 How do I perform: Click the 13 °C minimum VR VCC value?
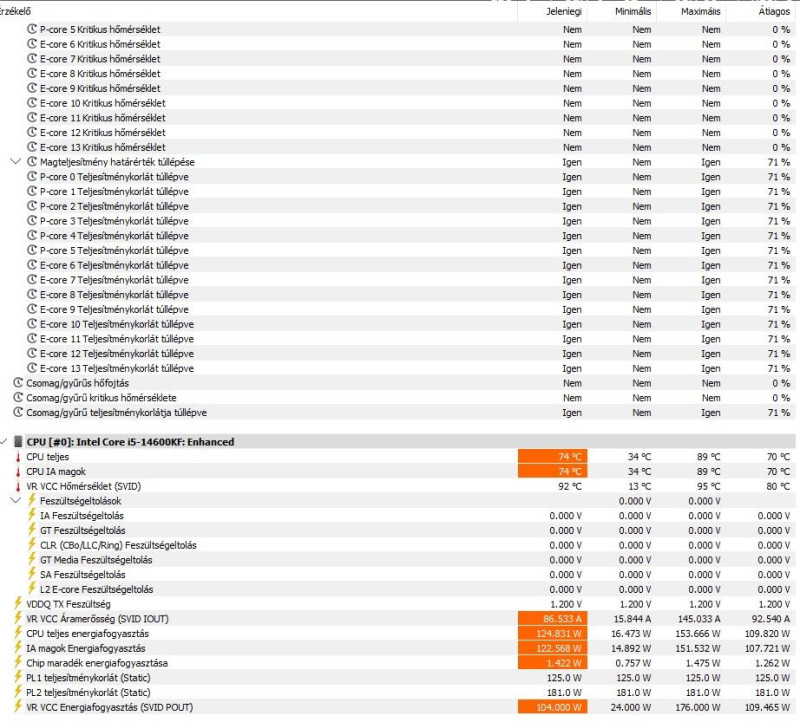[x=639, y=486]
